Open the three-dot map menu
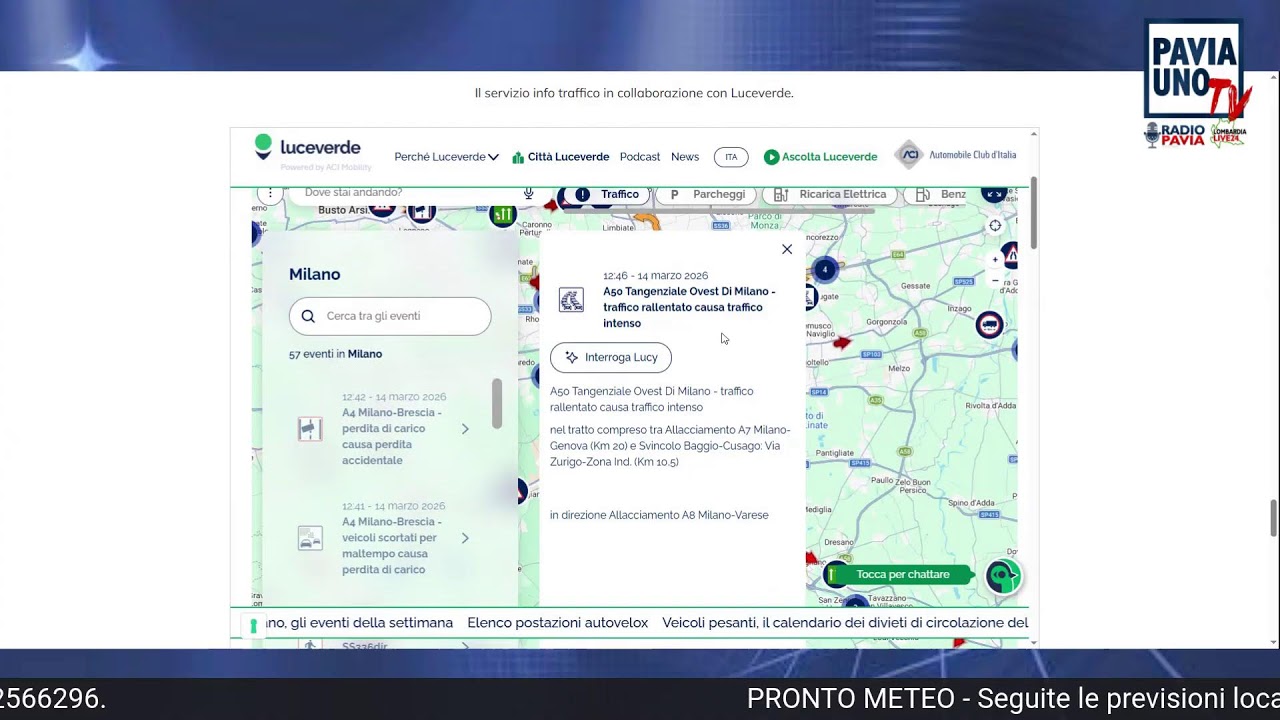 (x=269, y=193)
